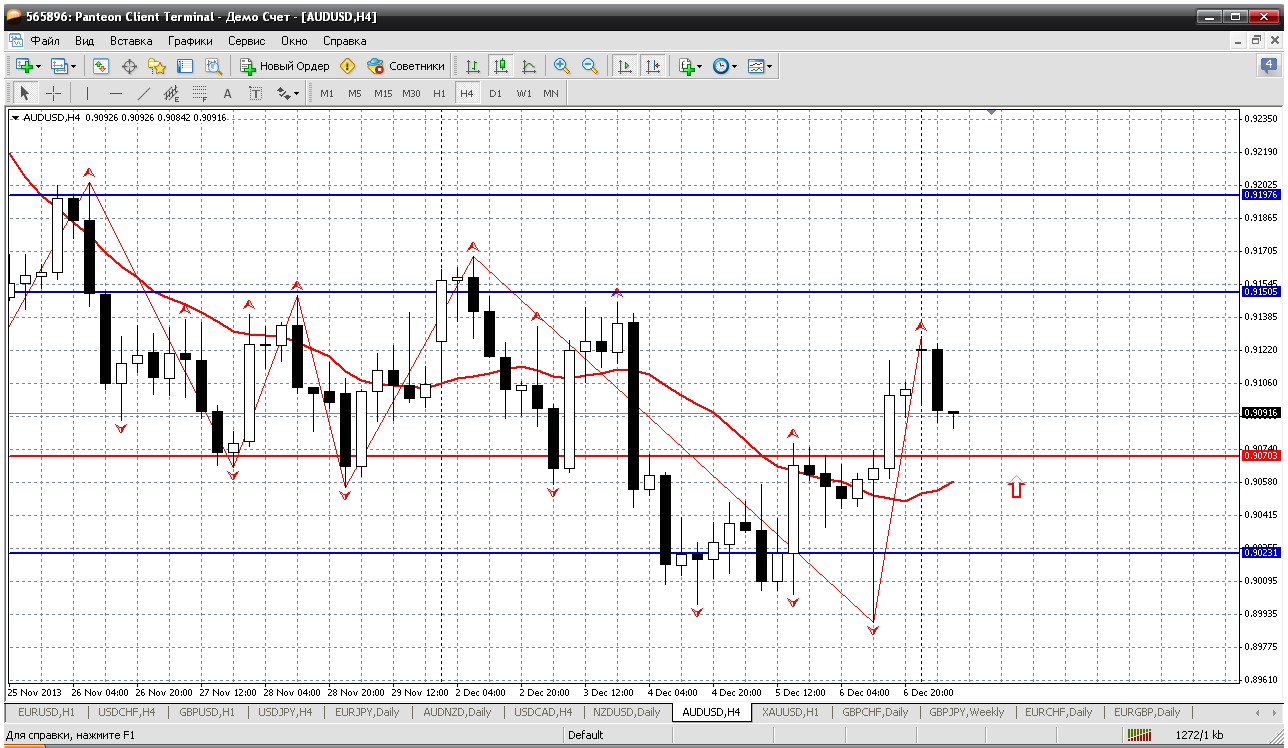This screenshot has width=1288, height=748.
Task: Click the terminal logo icon beside Файл
Action: [16, 41]
